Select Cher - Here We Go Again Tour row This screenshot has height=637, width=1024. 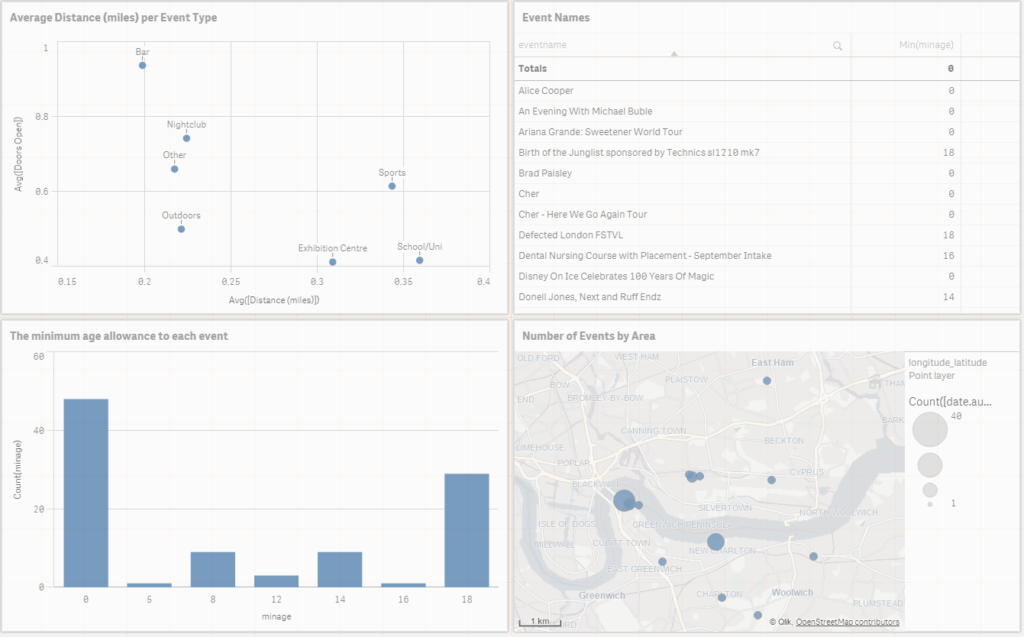point(738,214)
